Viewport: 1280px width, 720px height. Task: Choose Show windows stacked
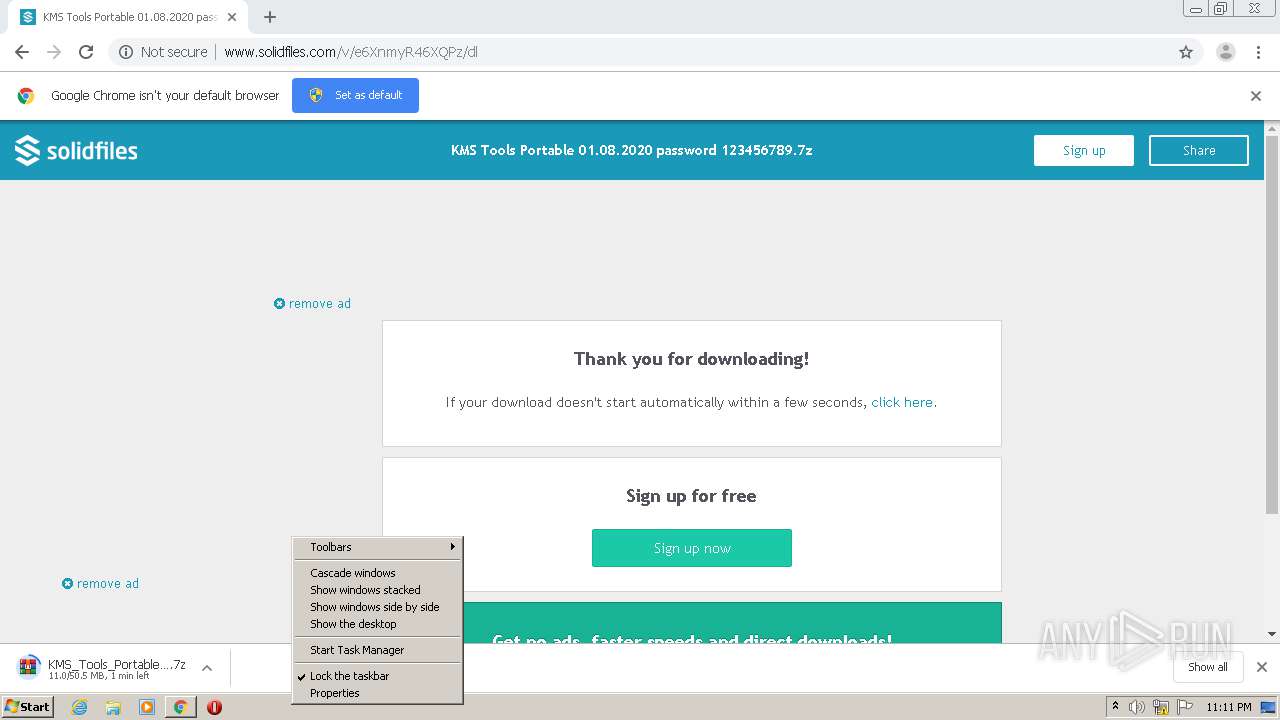pyautogui.click(x=378, y=590)
